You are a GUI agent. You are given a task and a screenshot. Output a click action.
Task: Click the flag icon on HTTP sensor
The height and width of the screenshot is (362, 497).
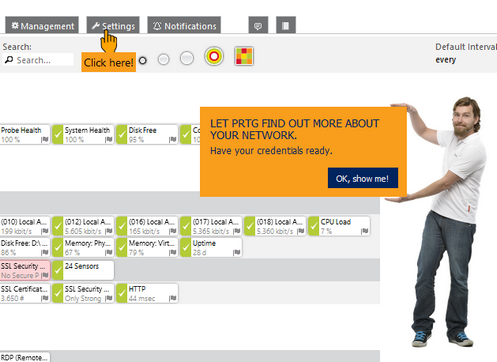(x=172, y=298)
